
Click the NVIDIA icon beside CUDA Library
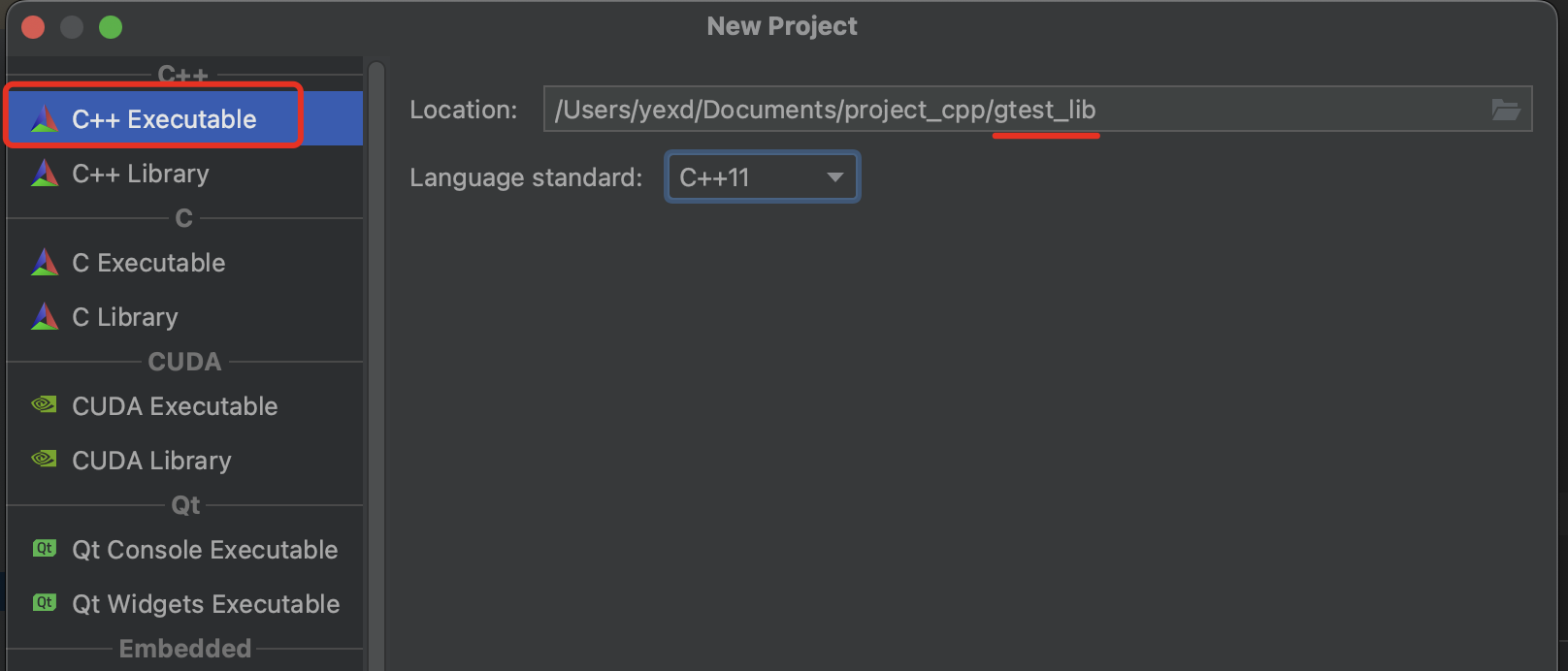coord(45,459)
